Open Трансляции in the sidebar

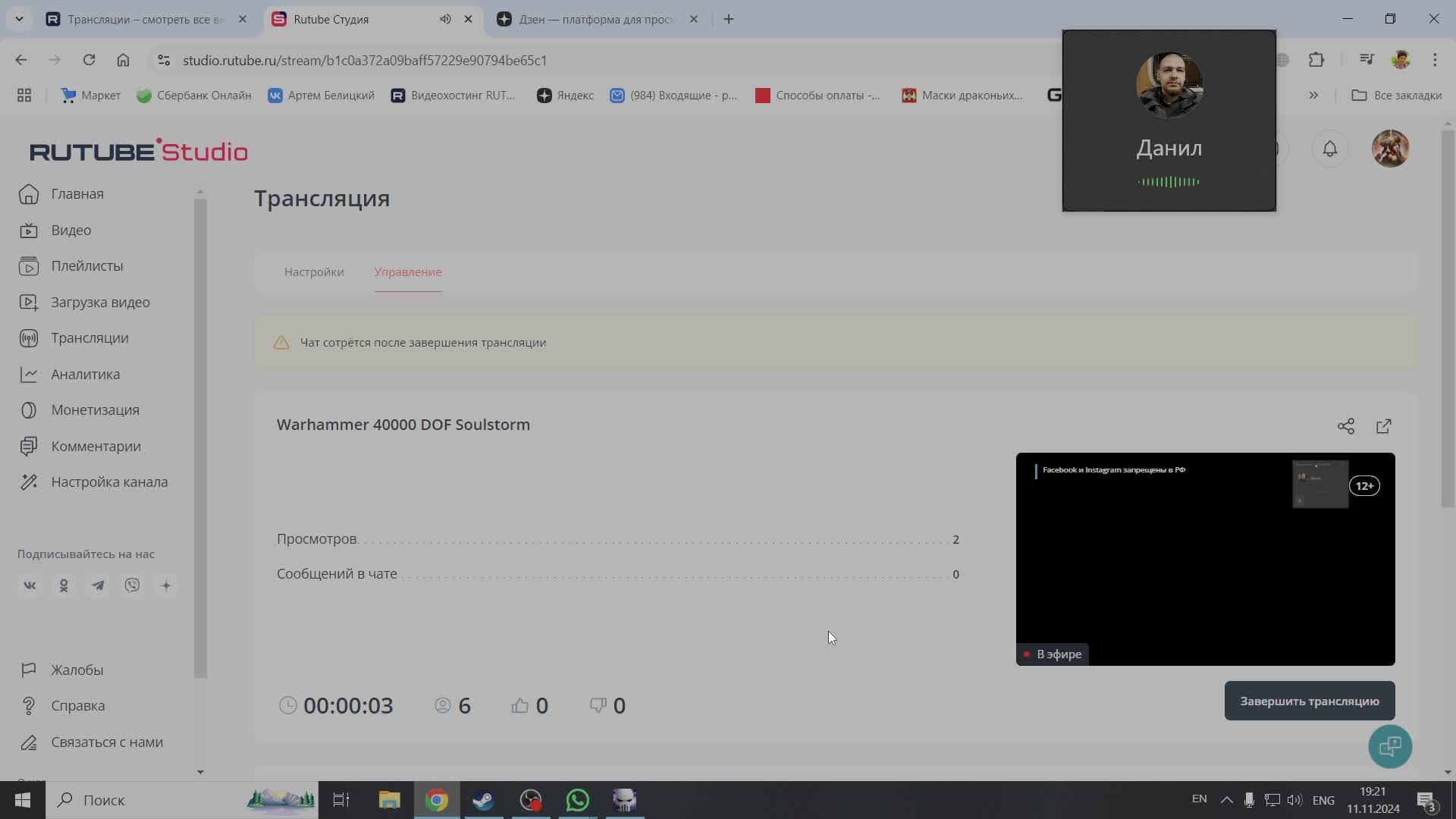point(89,338)
